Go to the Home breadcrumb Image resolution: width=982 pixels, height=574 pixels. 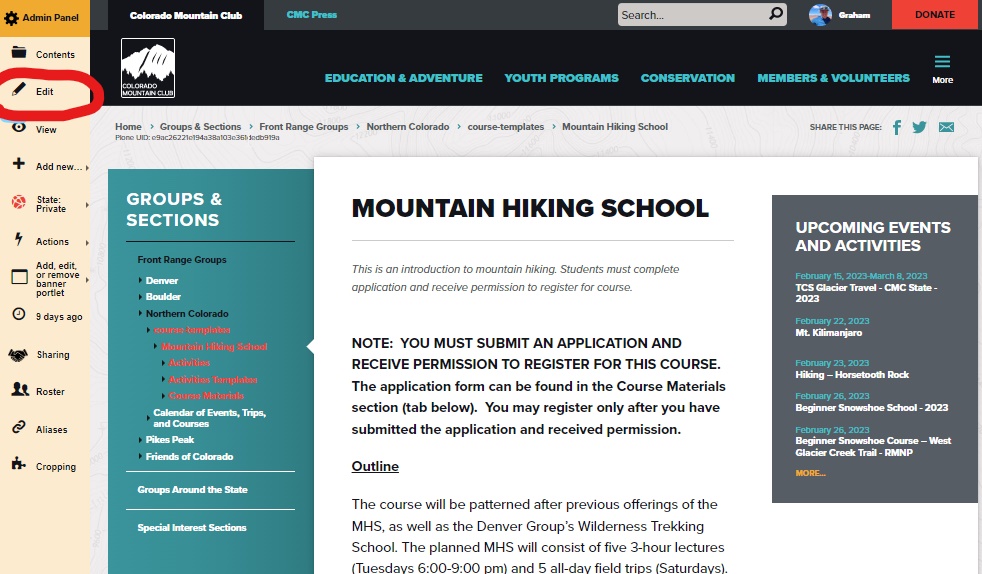coord(128,126)
